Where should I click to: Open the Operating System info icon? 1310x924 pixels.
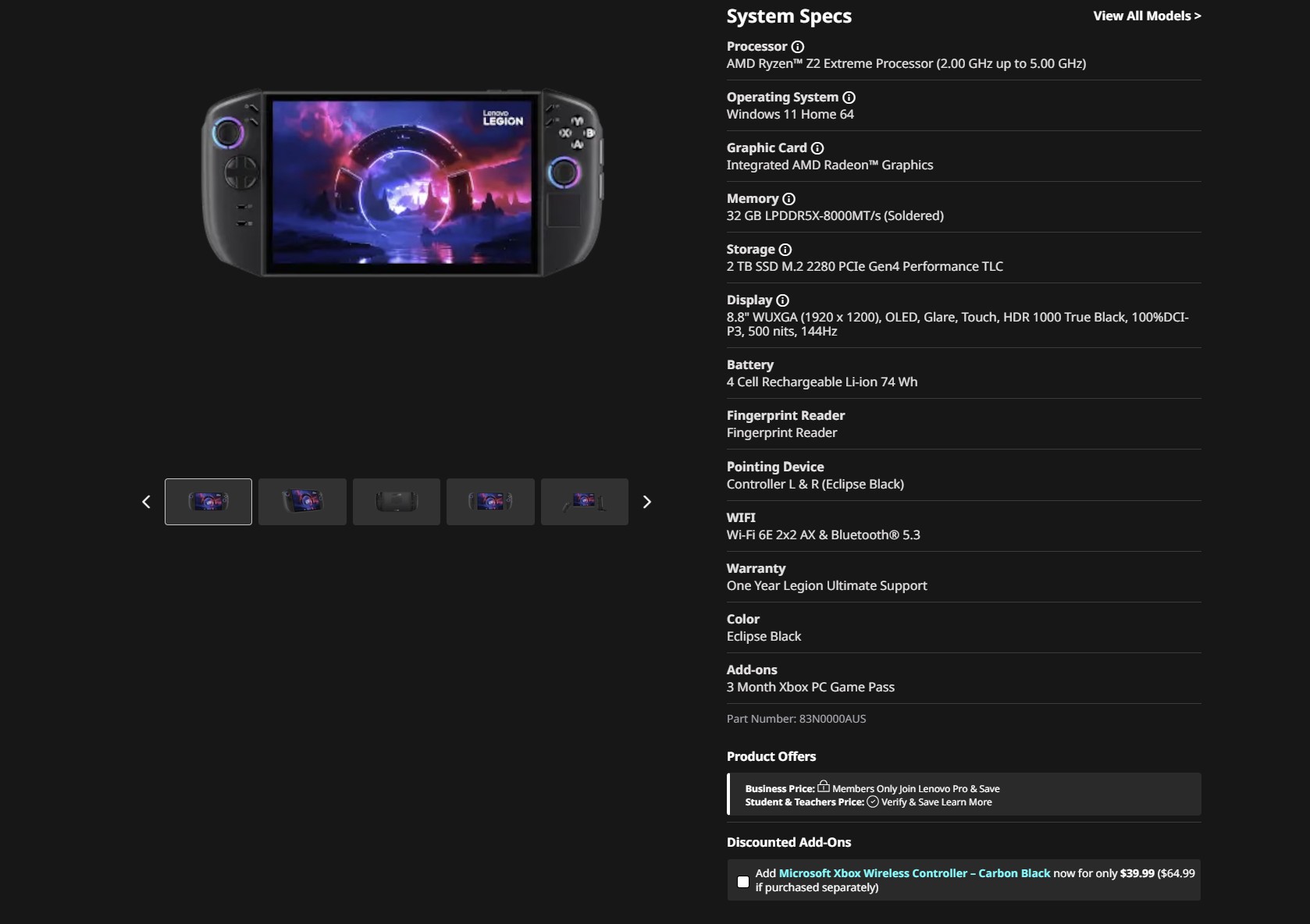point(849,98)
